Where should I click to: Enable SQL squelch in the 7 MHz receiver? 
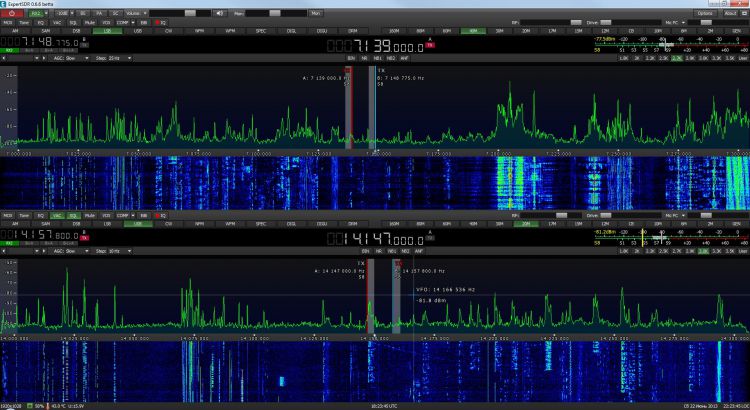tap(73, 22)
